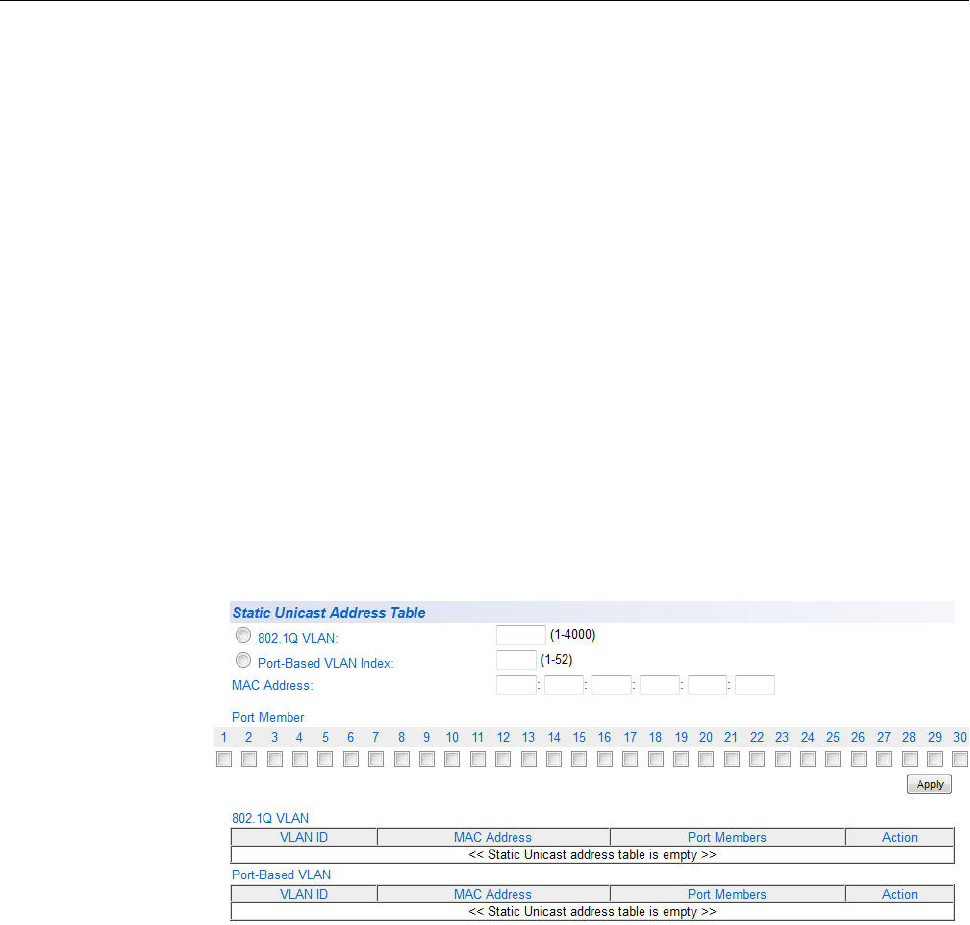
Task: Check port member 18 checkbox
Action: click(656, 759)
